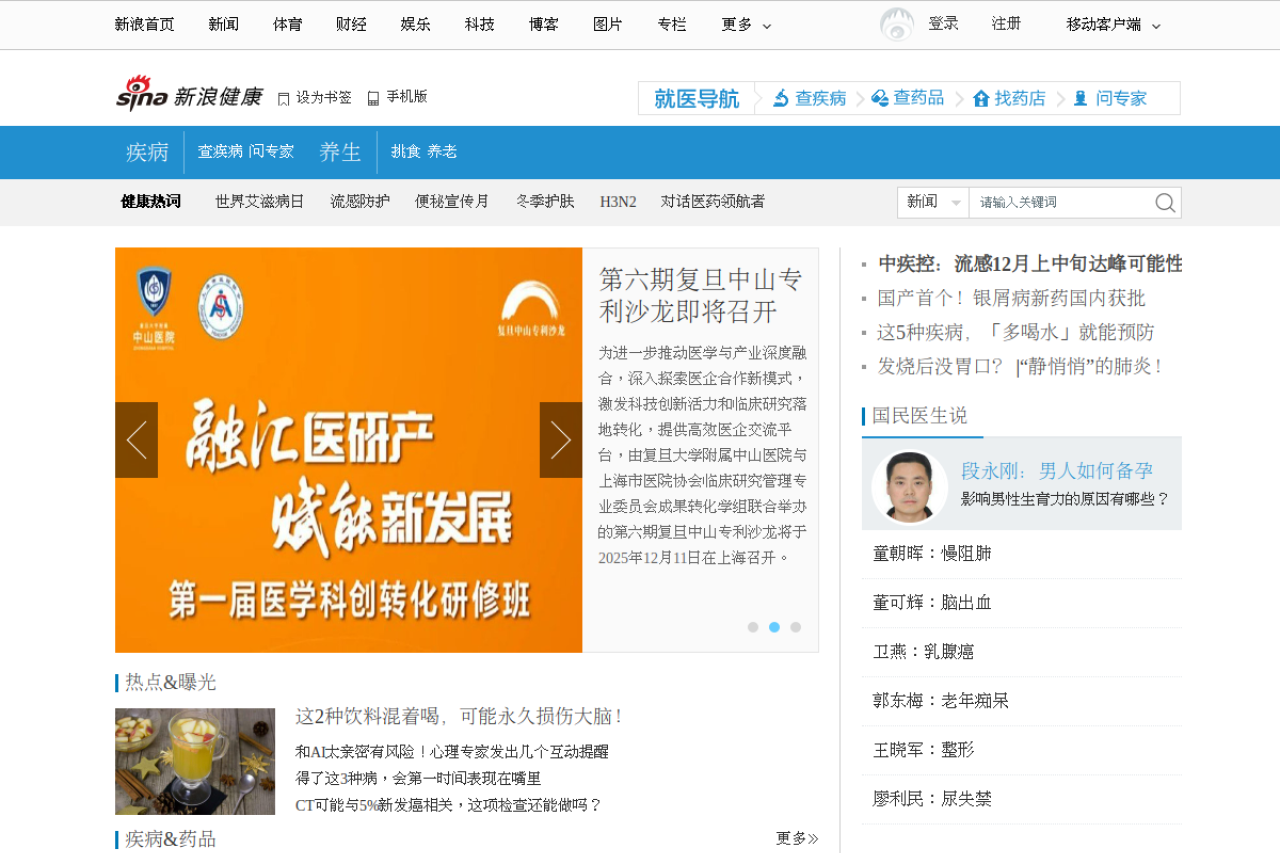Click the 找药店 house icon
The height and width of the screenshot is (853, 1280).
coord(981,98)
